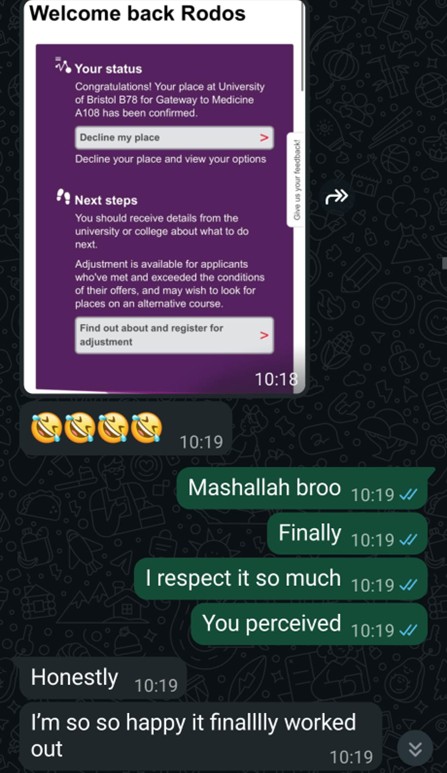Tap read-receipt ticks on 'Mashallah broo'

click(x=409, y=494)
